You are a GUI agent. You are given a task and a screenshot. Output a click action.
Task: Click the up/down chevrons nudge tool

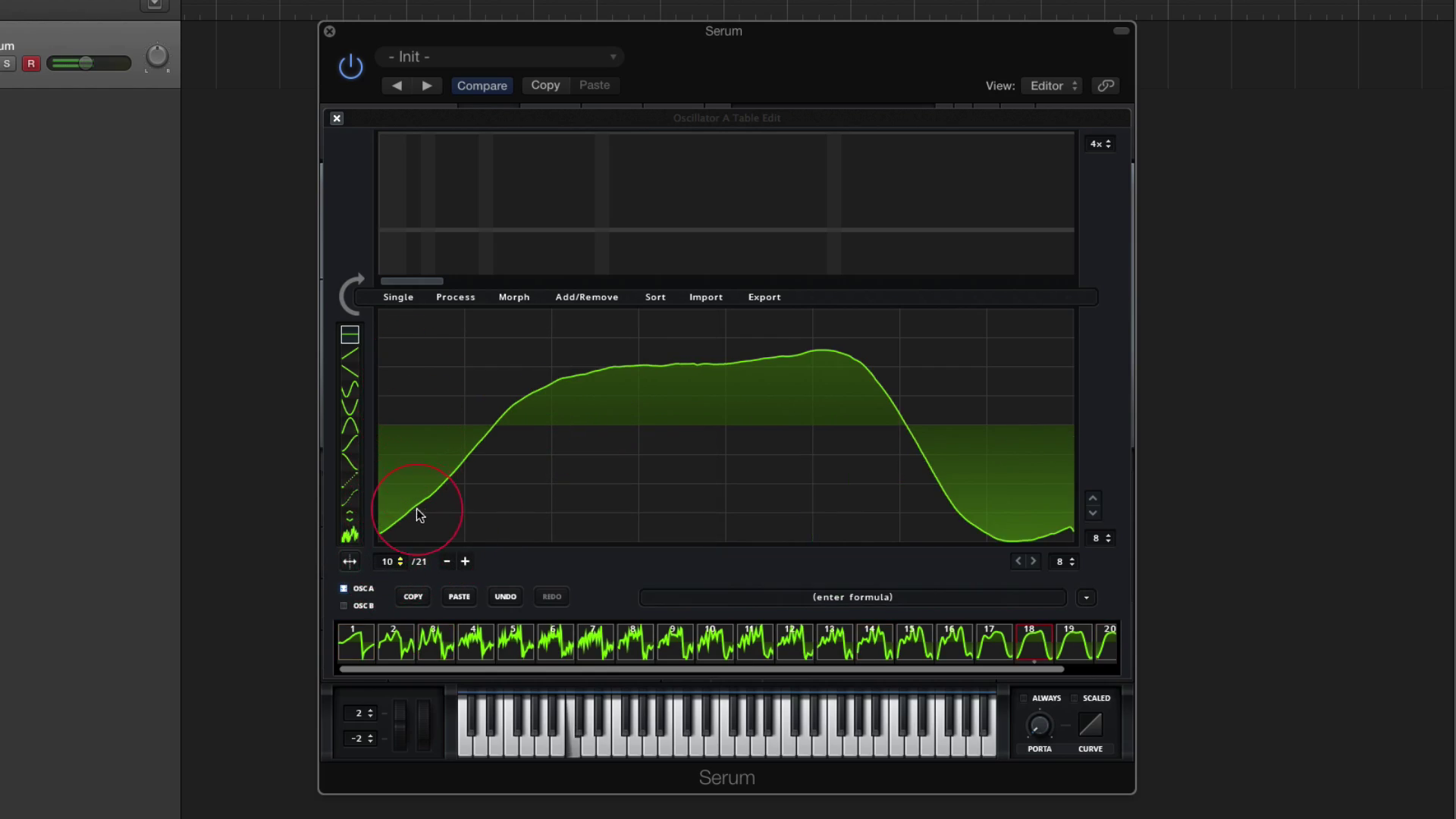350,516
